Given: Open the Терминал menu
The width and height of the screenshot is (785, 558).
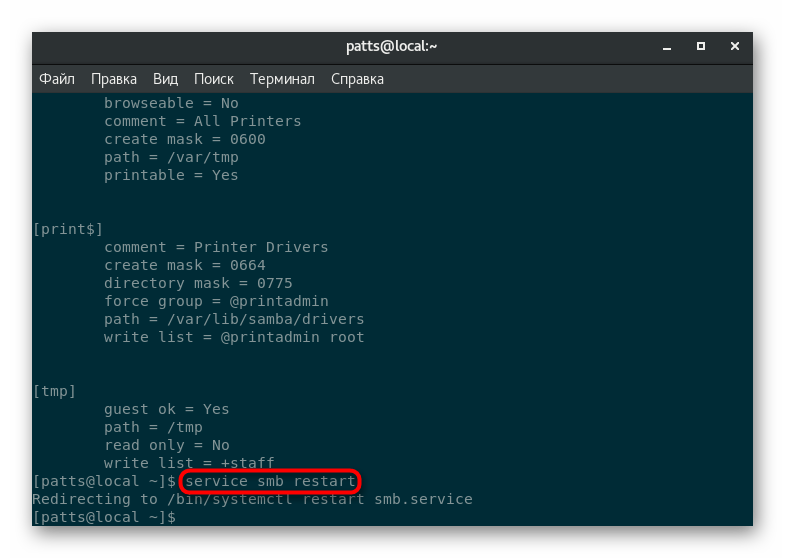Looking at the screenshot, I should pyautogui.click(x=282, y=79).
